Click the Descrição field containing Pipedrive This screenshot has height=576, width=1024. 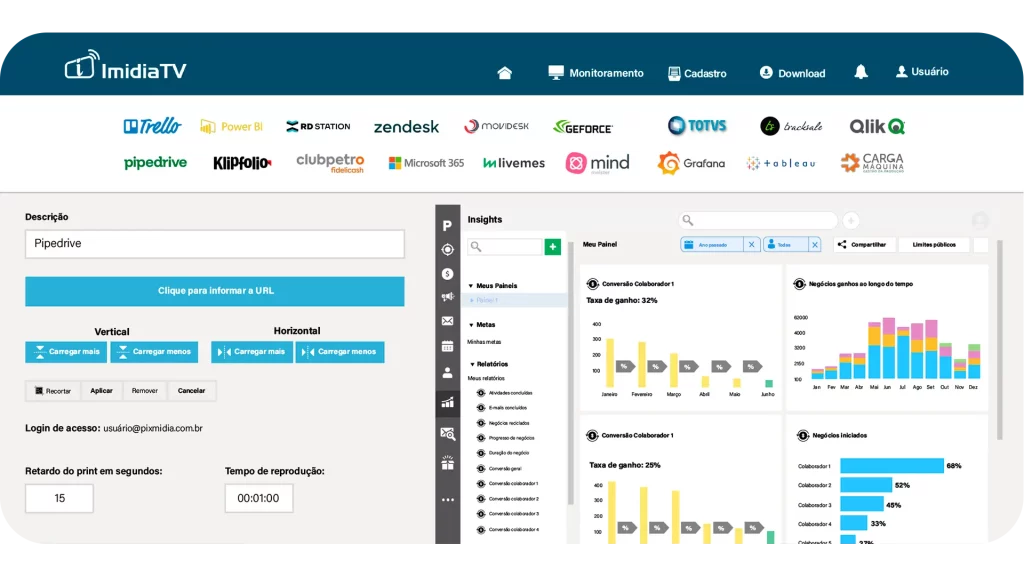[x=215, y=244]
